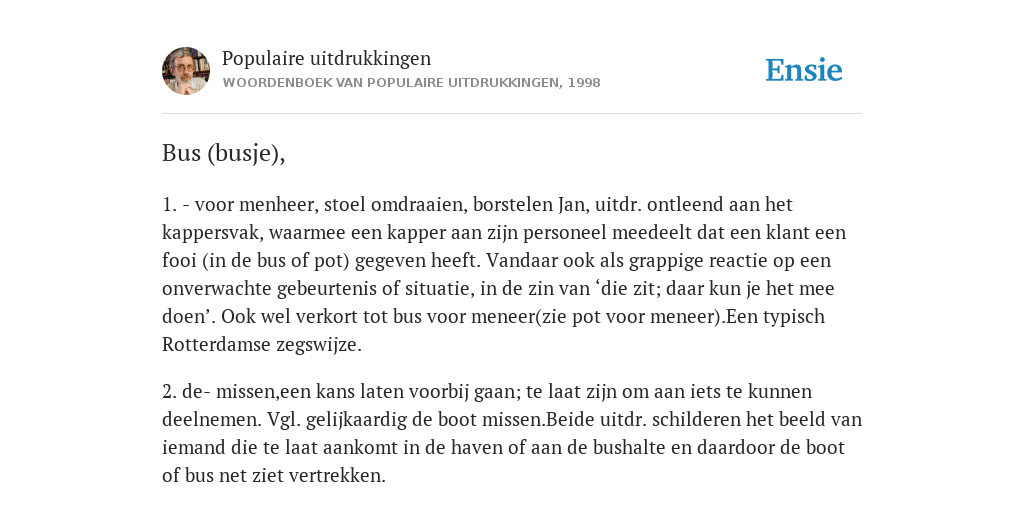Click the author's round profile photo
The height and width of the screenshot is (512, 1024).
(x=186, y=71)
